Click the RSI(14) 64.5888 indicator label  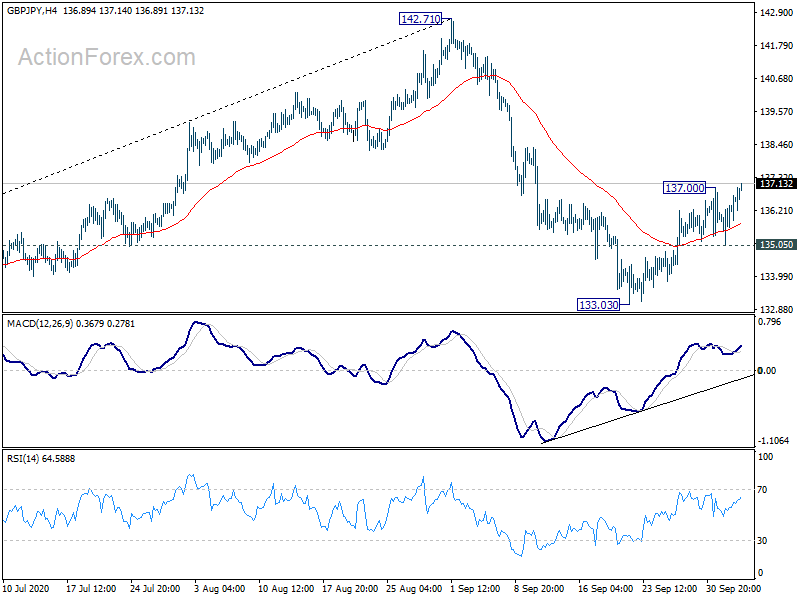coord(41,459)
